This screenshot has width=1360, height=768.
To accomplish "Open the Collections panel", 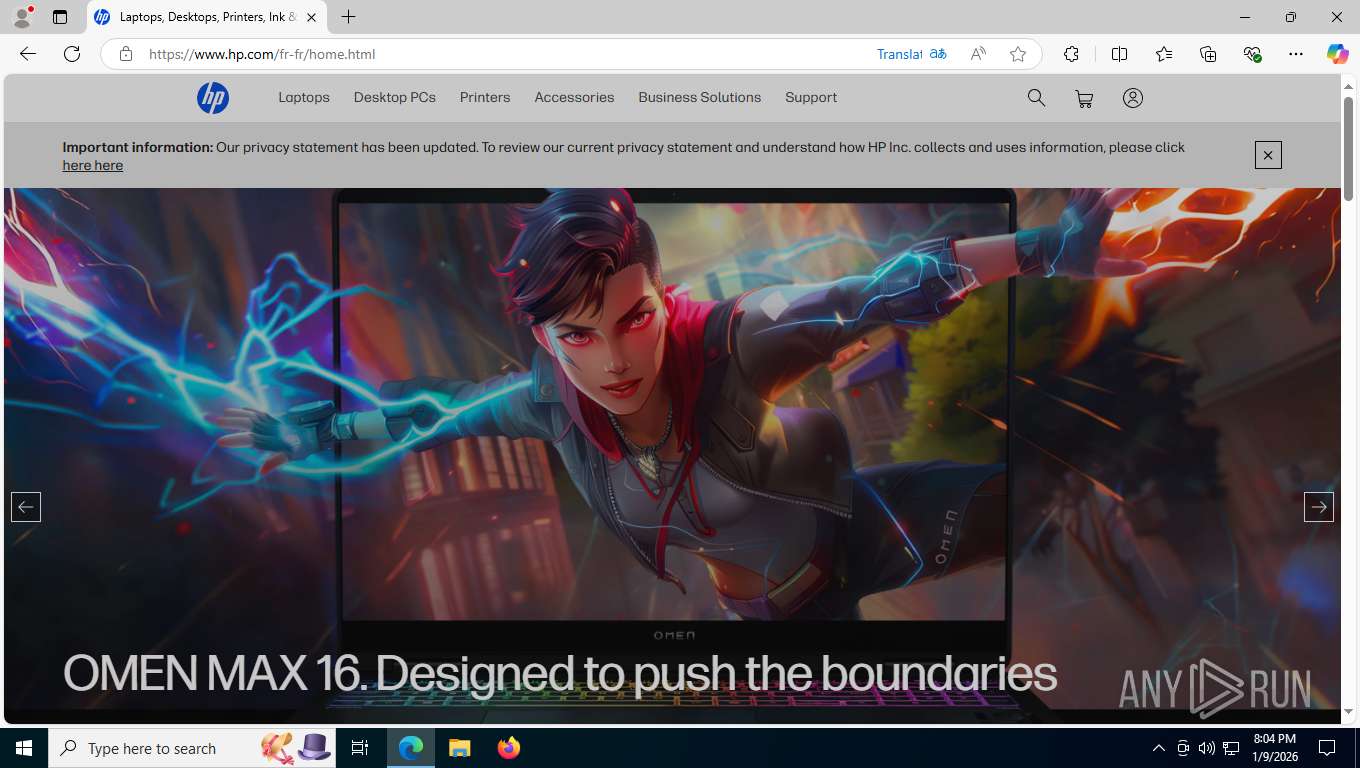I will click(x=1208, y=54).
